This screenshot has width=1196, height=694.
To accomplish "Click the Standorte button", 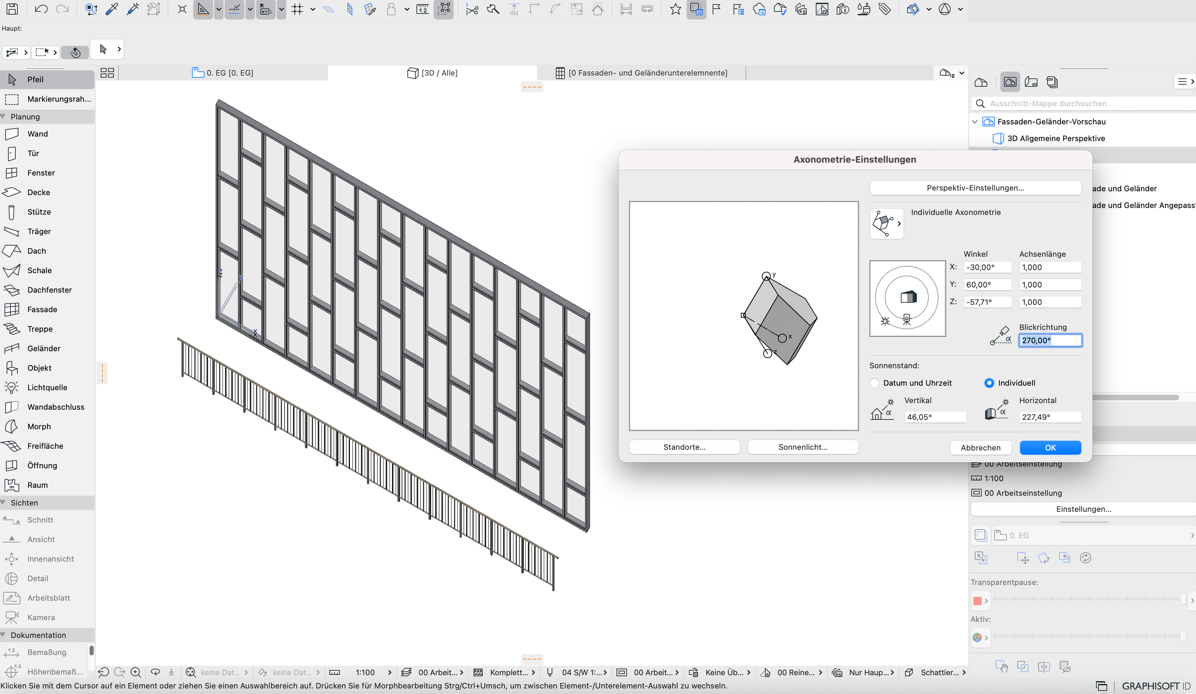I will pos(684,447).
